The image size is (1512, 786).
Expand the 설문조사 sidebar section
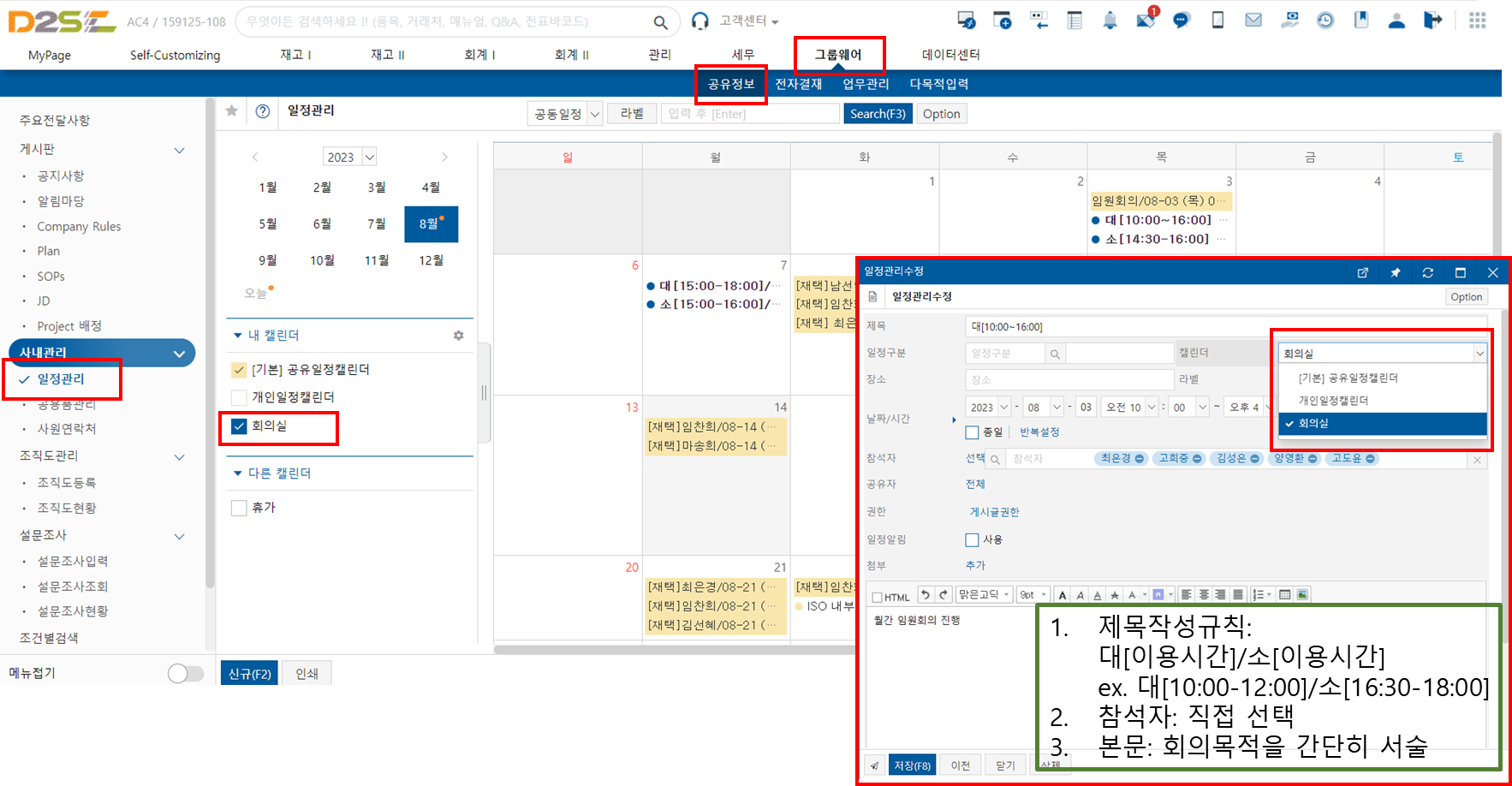[x=180, y=536]
